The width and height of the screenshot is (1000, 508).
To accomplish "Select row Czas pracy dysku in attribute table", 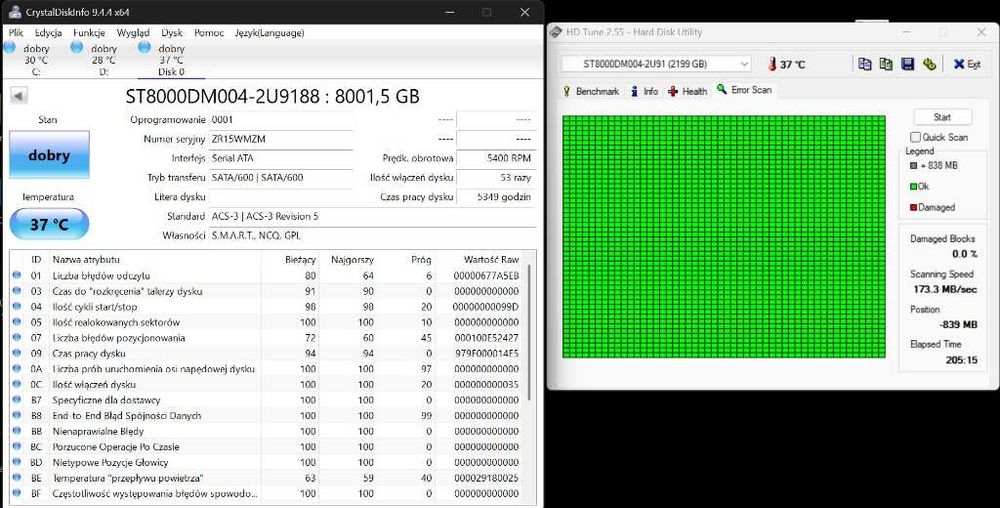I will 268,353.
